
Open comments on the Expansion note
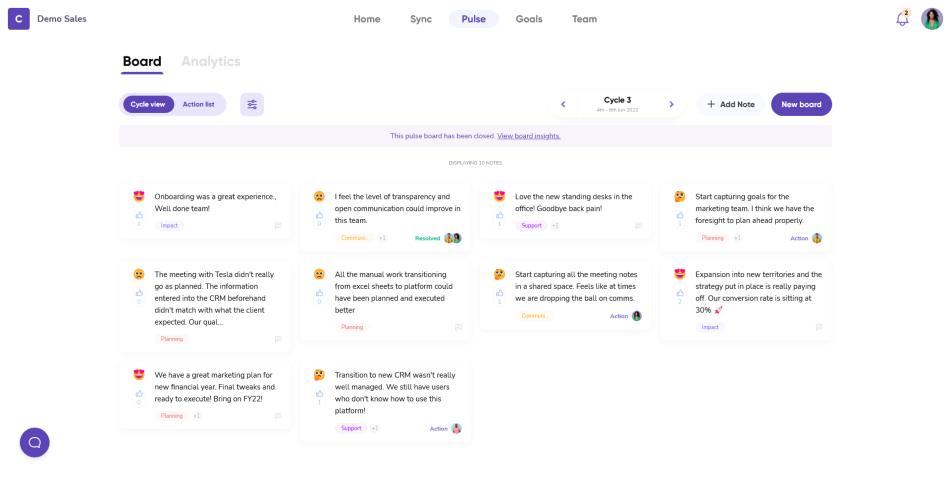tap(819, 327)
